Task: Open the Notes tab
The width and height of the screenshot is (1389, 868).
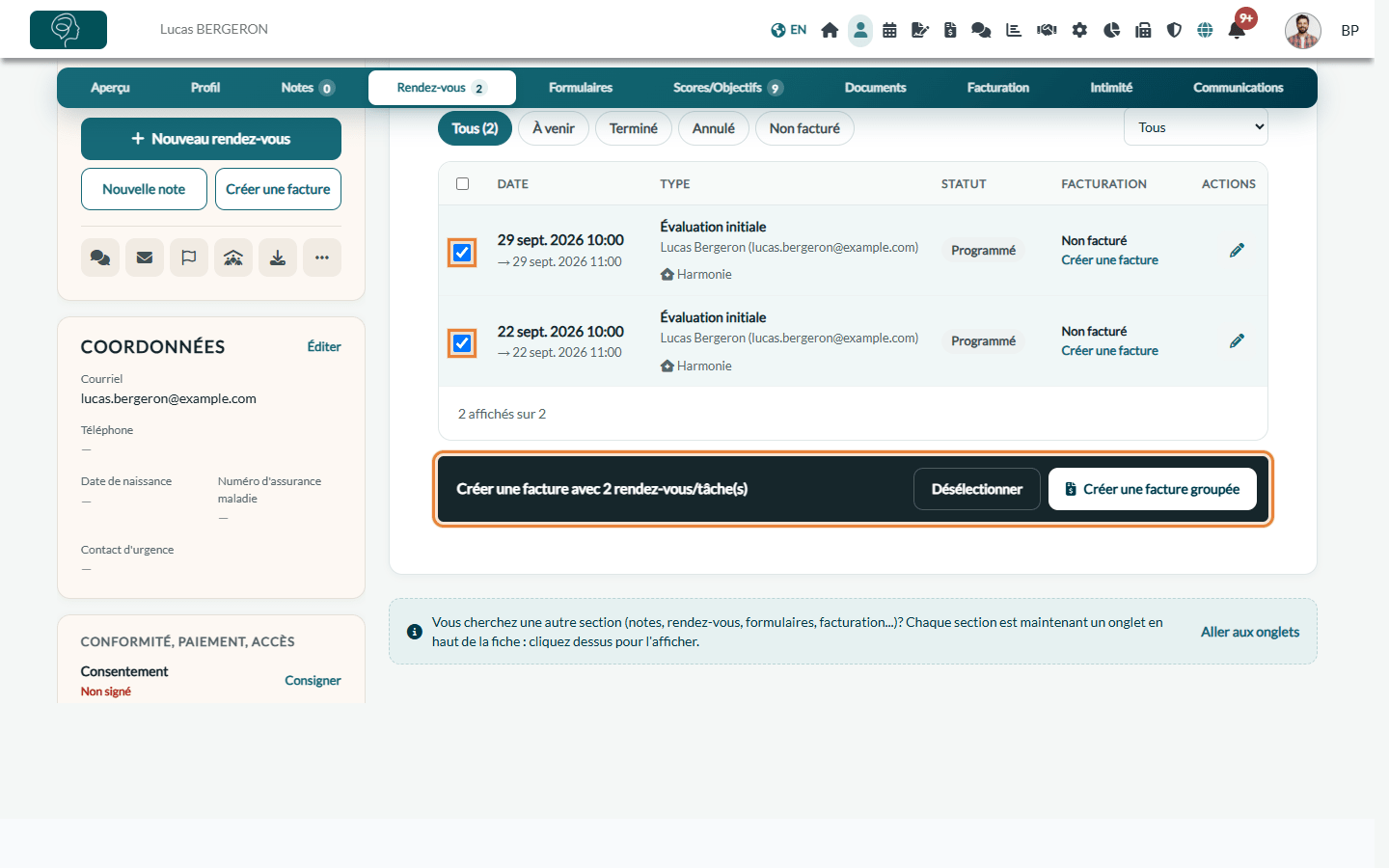Action: pos(308,88)
